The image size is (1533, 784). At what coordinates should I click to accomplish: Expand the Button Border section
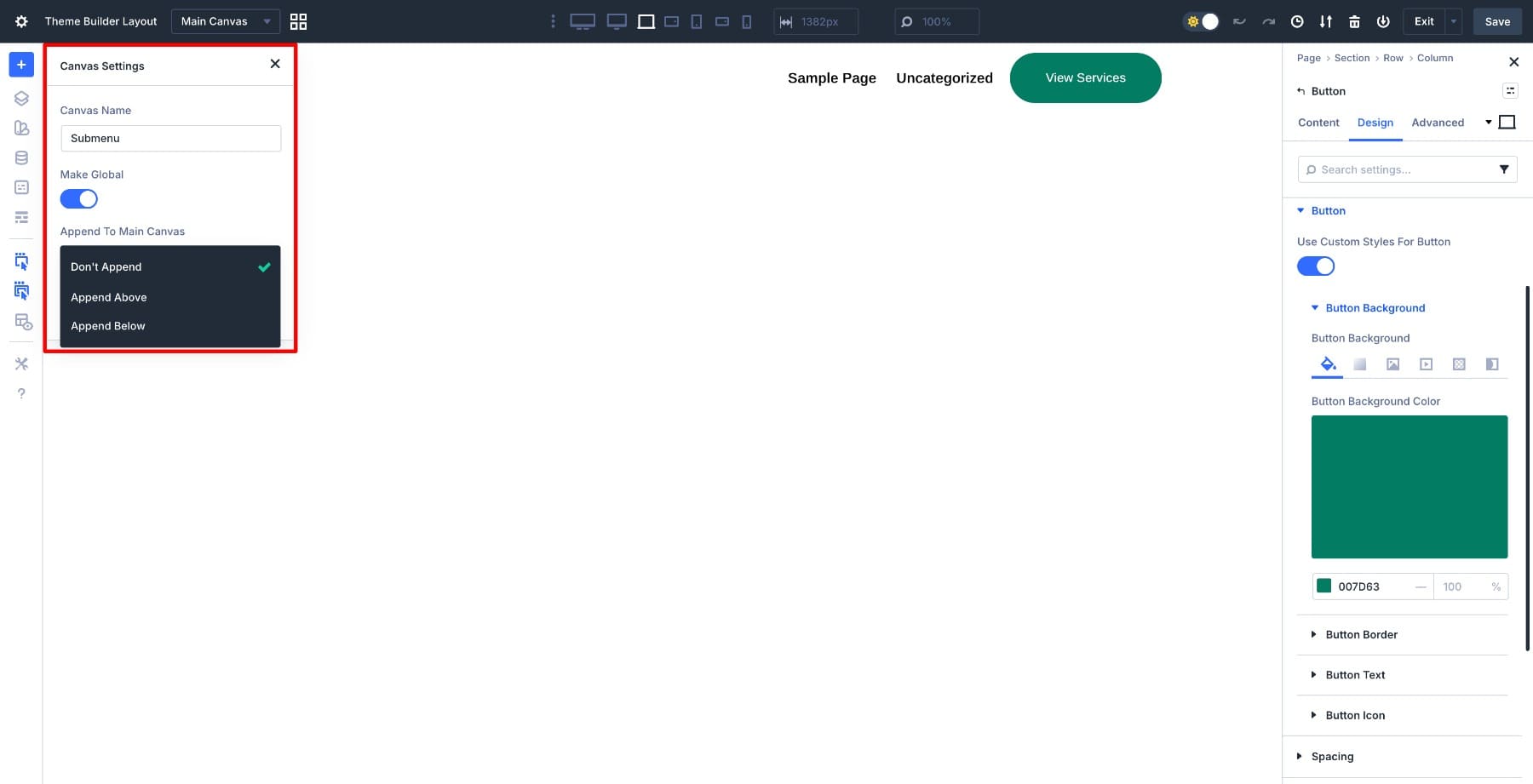pyautogui.click(x=1361, y=635)
